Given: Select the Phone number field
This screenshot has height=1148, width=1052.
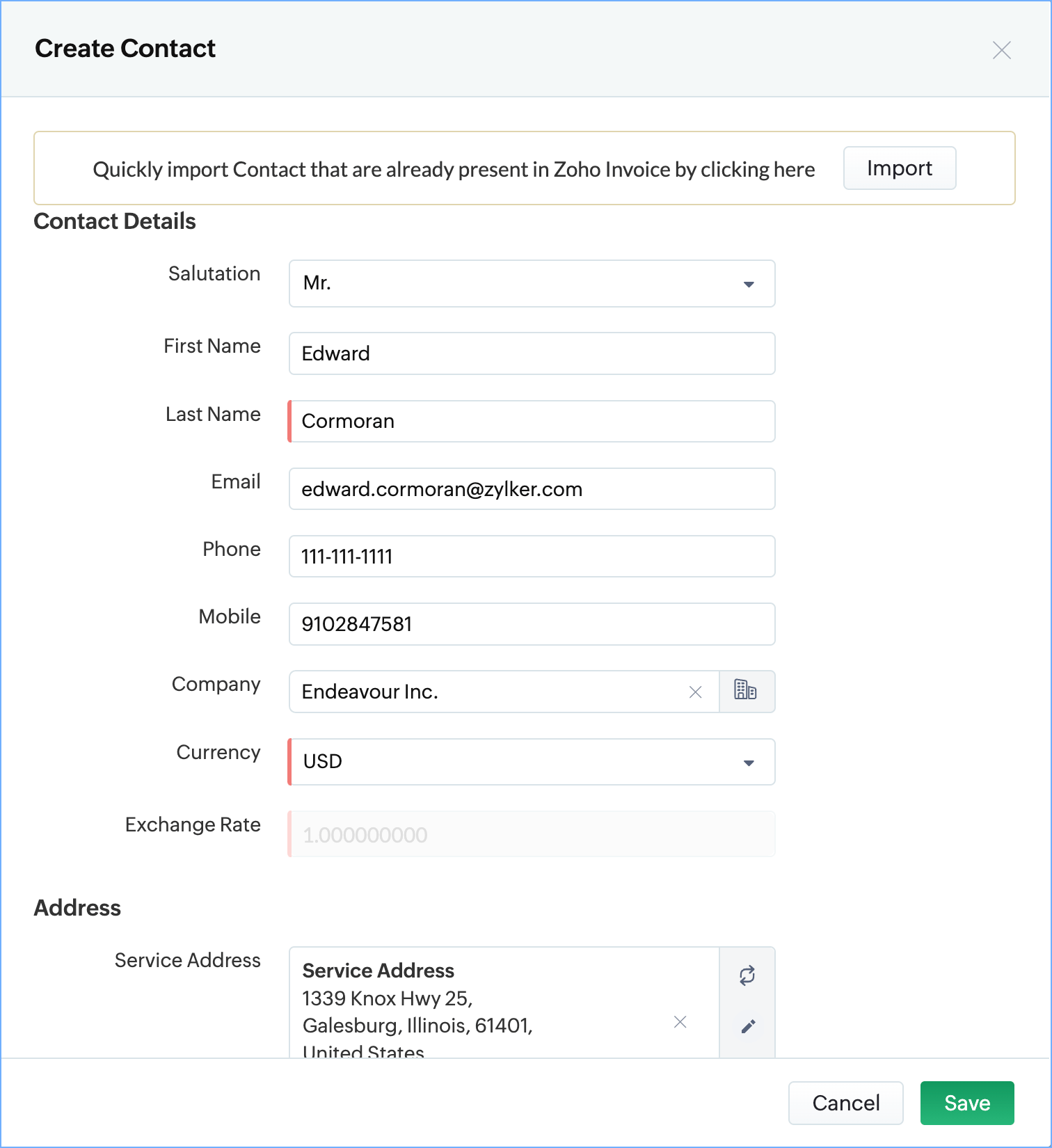Looking at the screenshot, I should coord(532,557).
